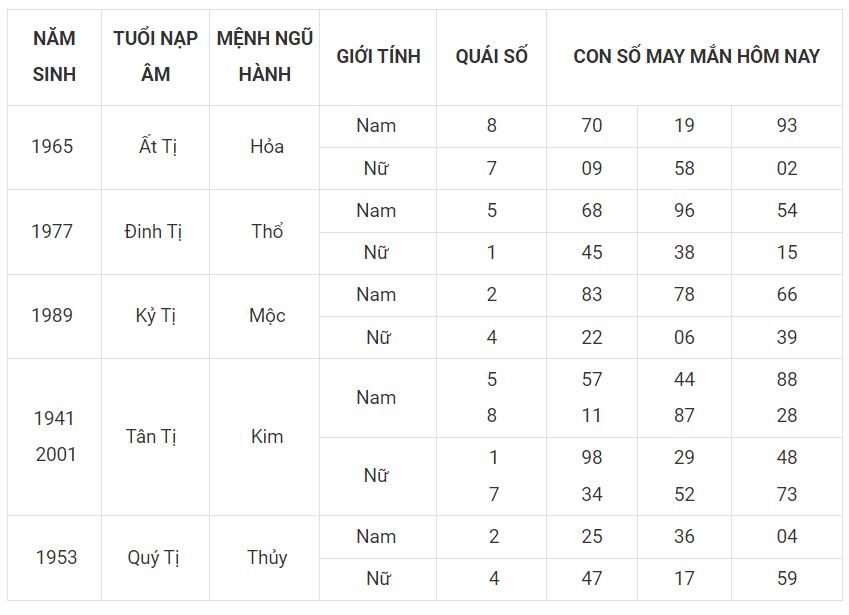
Task: Select the 1953 year cell
Action: [x=54, y=558]
